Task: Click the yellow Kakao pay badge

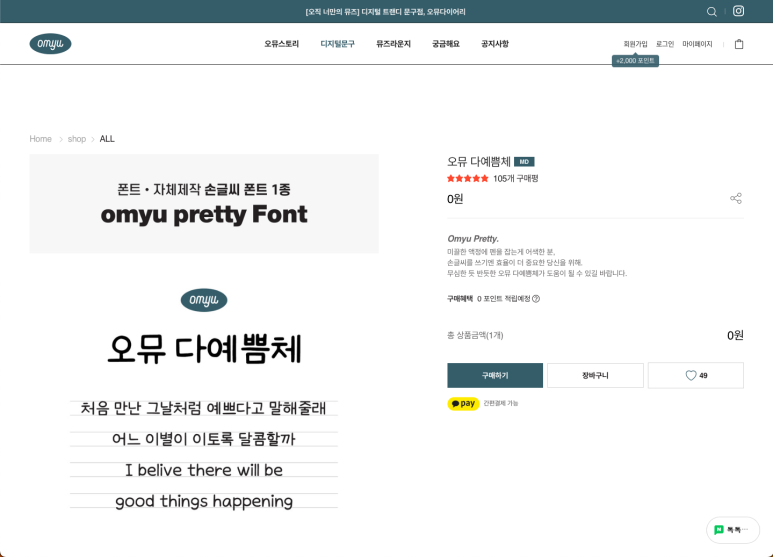Action: click(463, 403)
